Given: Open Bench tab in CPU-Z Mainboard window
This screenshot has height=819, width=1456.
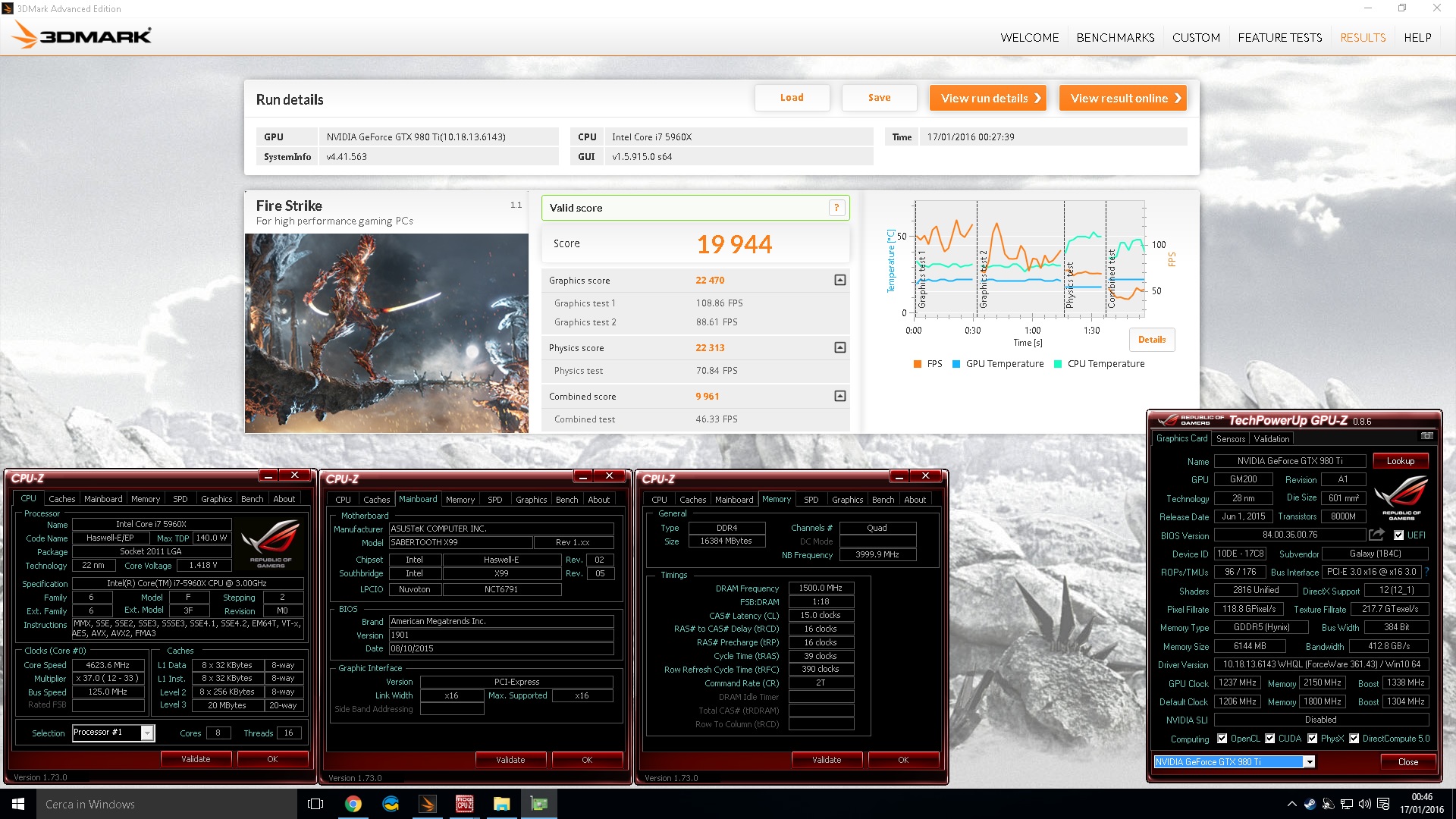Looking at the screenshot, I should (566, 500).
